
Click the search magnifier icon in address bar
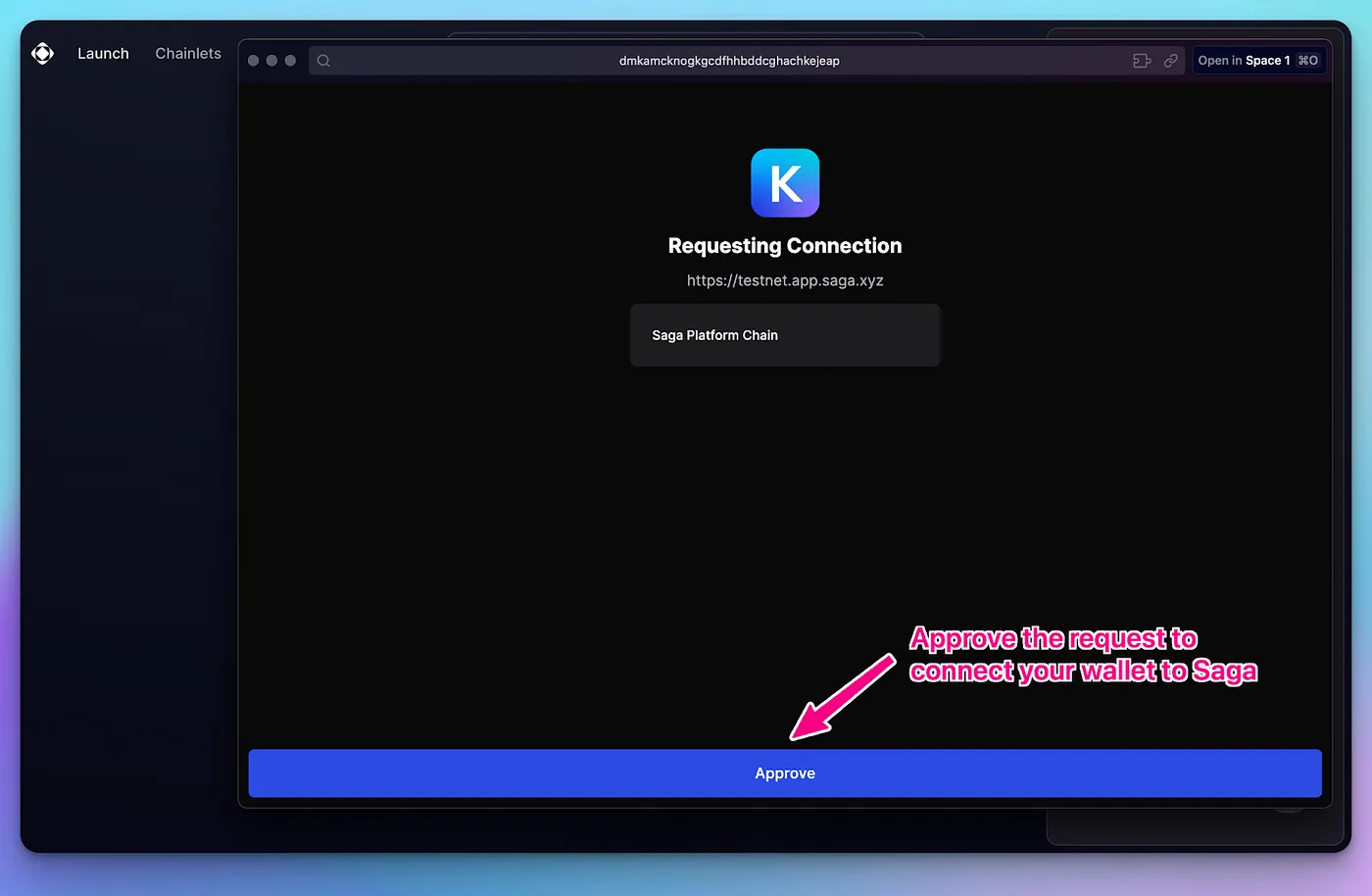(323, 61)
